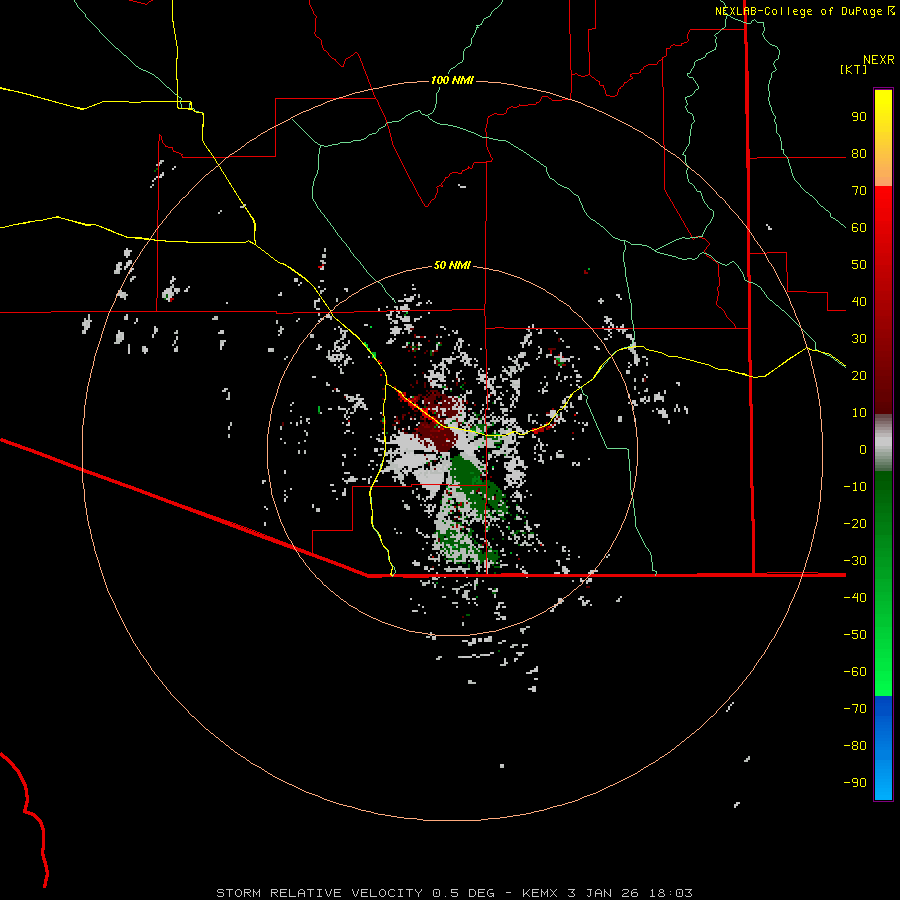Click the -50 value on the velocity scale
Image resolution: width=900 pixels, height=900 pixels.
[855, 635]
